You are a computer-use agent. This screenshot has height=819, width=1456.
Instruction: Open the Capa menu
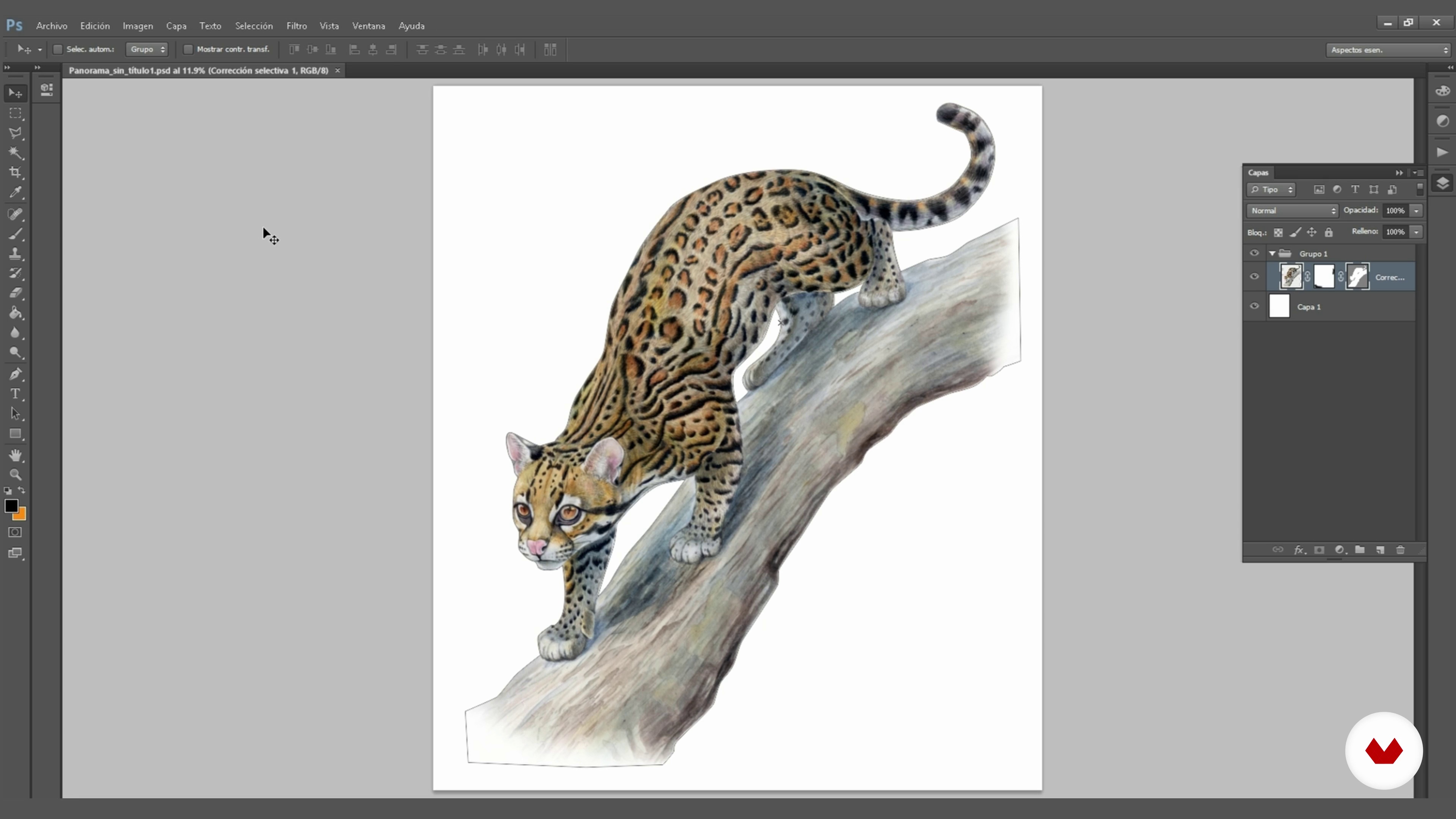(x=176, y=26)
